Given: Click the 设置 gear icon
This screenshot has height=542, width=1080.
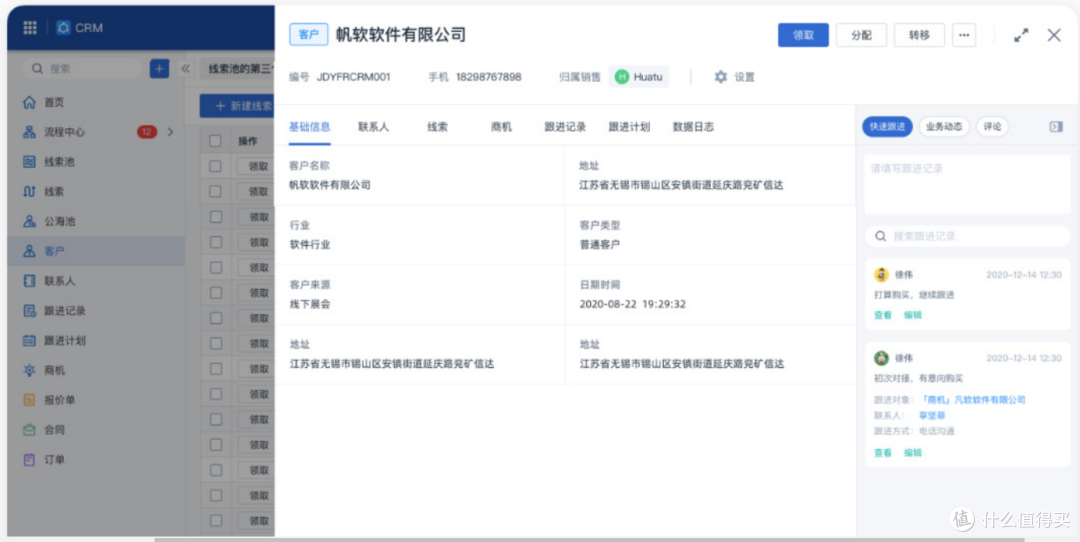Looking at the screenshot, I should pos(720,76).
